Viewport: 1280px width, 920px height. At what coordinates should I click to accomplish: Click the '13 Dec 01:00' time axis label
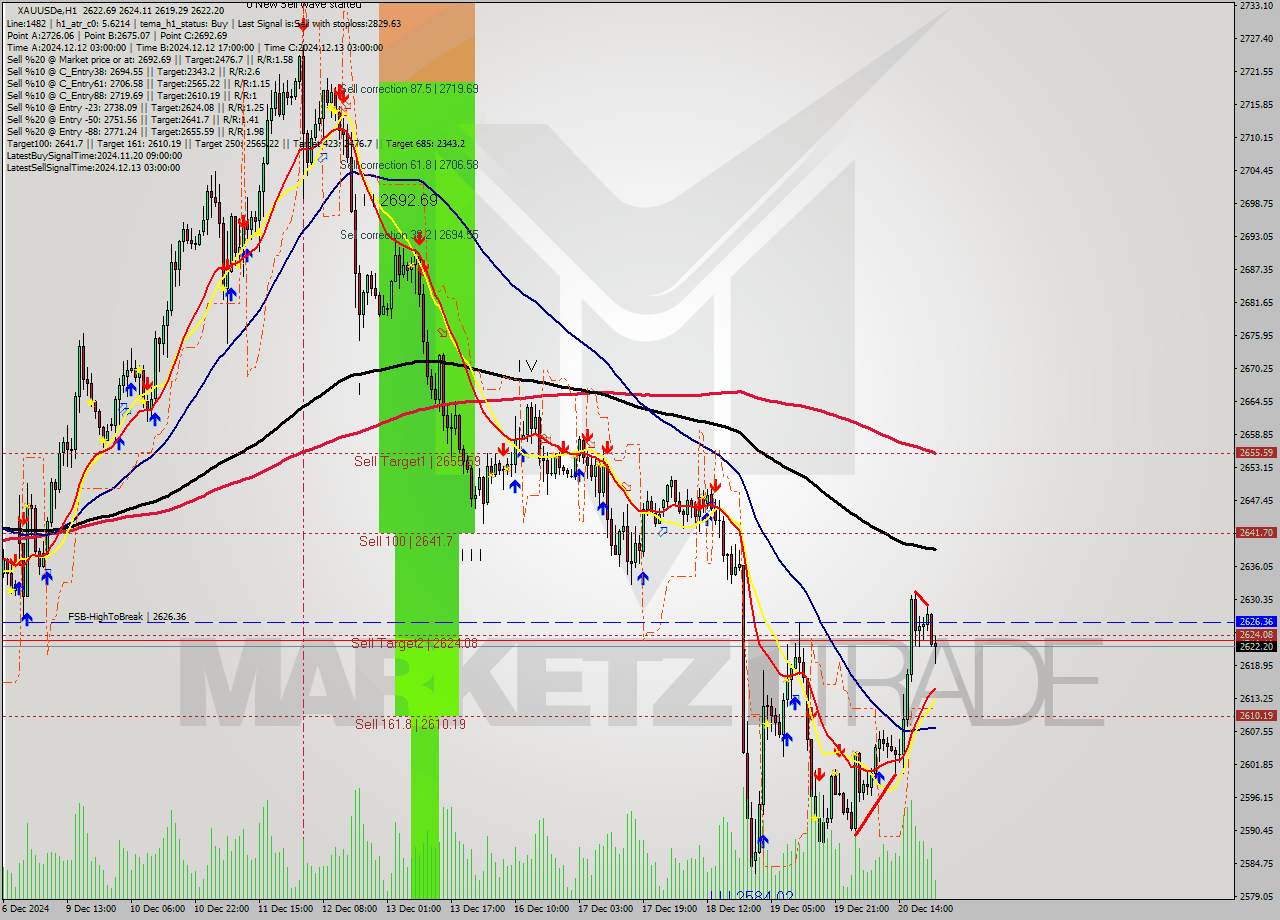pos(415,909)
